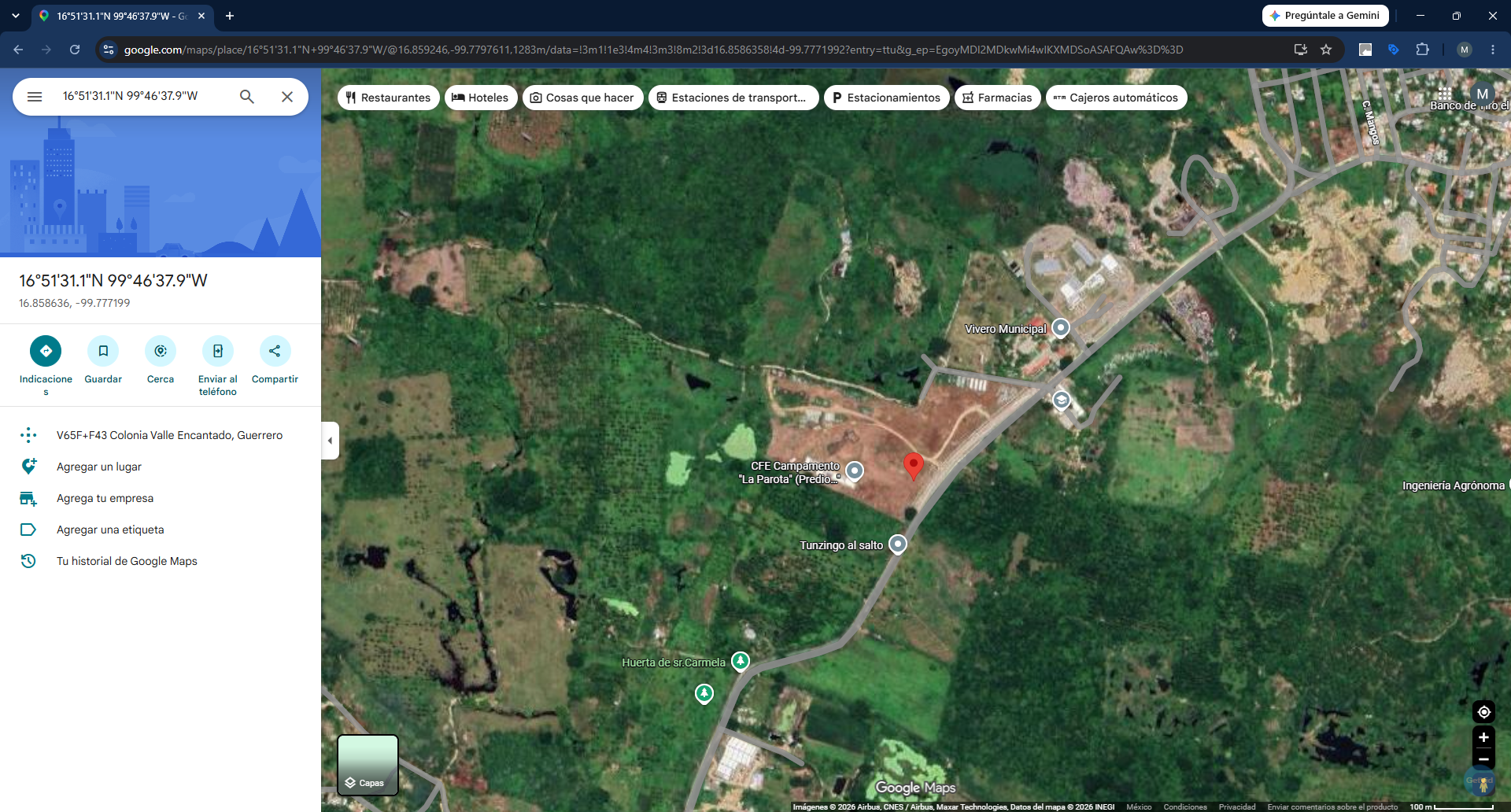Center map on my location
Image resolution: width=1511 pixels, height=812 pixels.
1483,712
